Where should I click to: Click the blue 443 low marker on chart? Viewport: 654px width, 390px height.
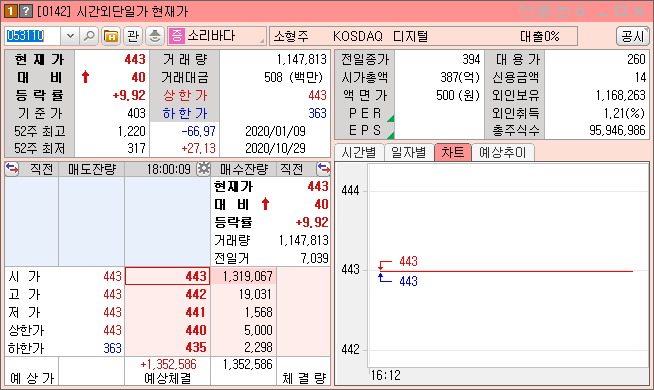pos(408,281)
